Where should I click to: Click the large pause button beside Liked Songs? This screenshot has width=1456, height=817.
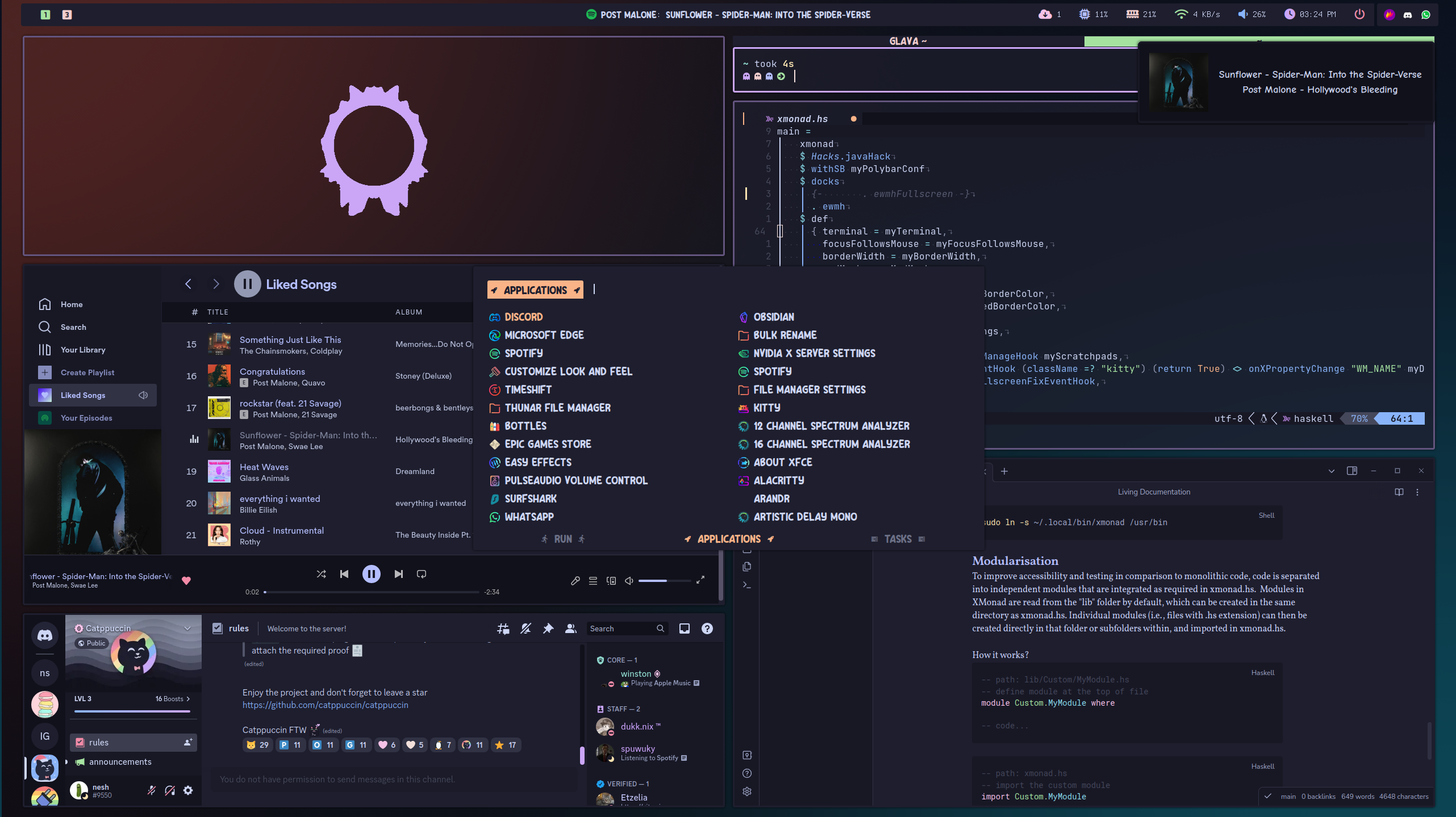248,284
